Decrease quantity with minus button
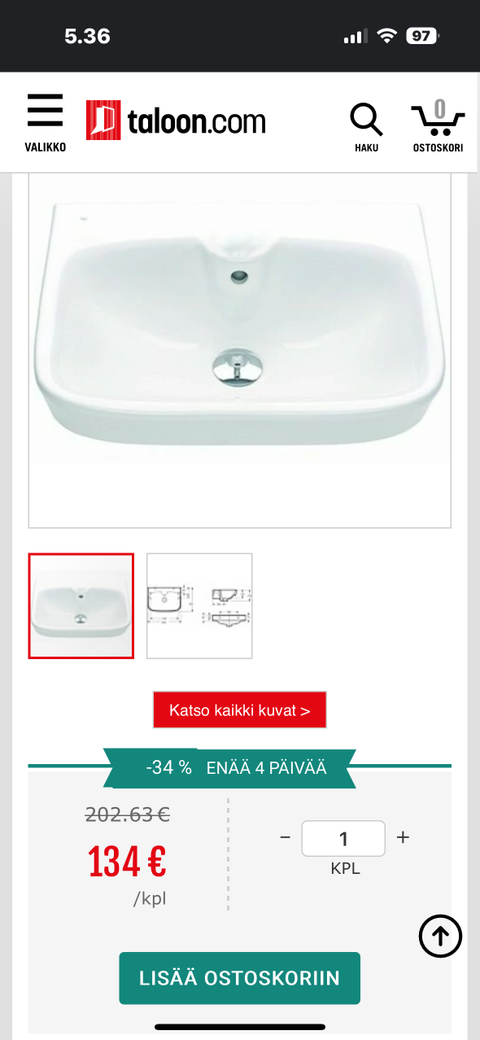This screenshot has width=480, height=1040. coord(285,838)
